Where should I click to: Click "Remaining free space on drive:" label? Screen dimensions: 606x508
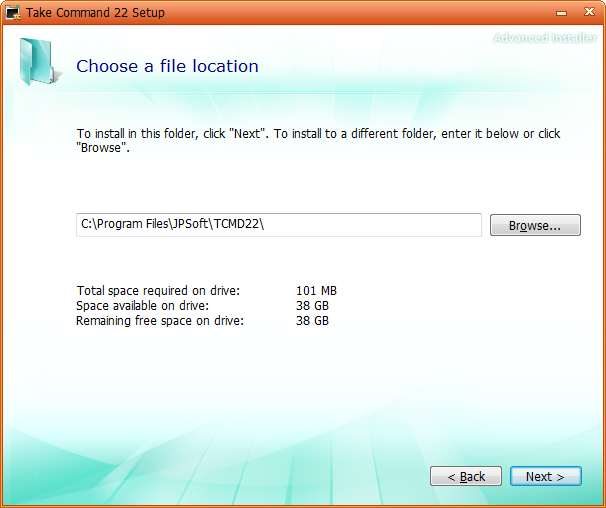coord(160,320)
